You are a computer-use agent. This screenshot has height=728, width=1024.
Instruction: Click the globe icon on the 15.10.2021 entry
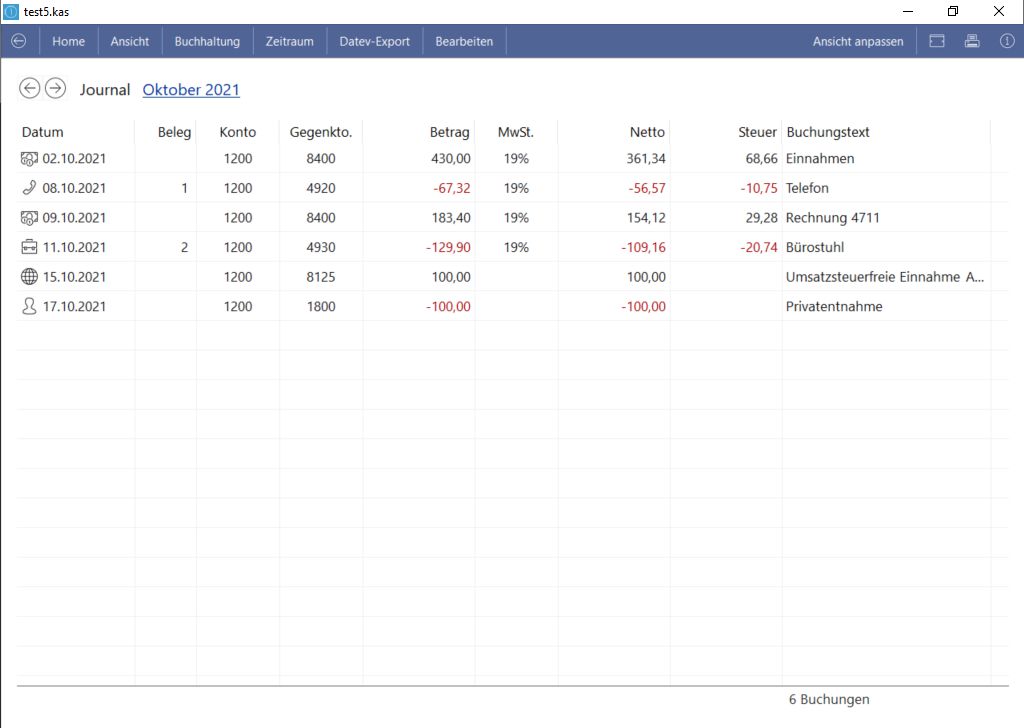tap(29, 277)
